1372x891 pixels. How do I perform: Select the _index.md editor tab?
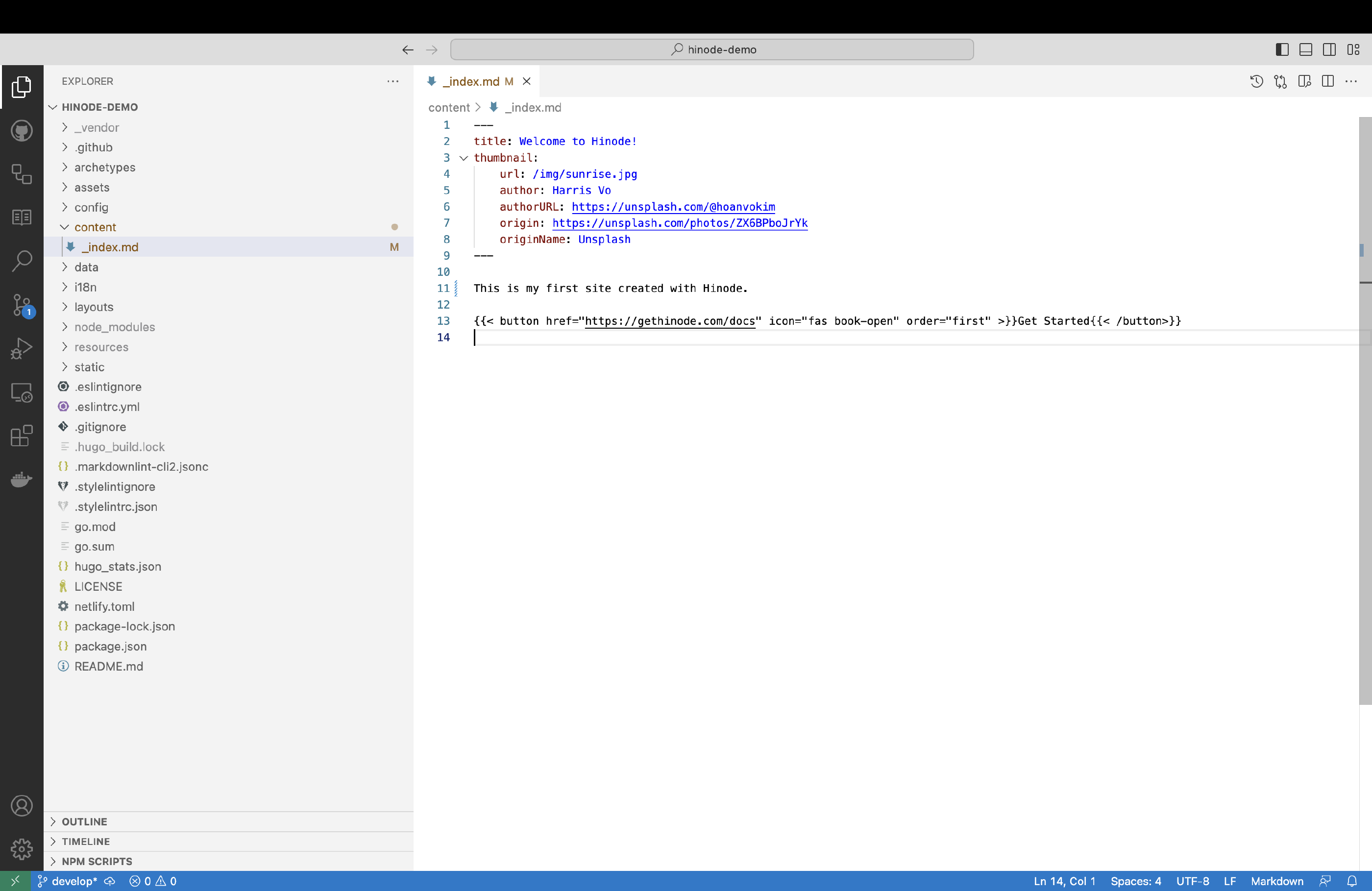click(x=470, y=81)
